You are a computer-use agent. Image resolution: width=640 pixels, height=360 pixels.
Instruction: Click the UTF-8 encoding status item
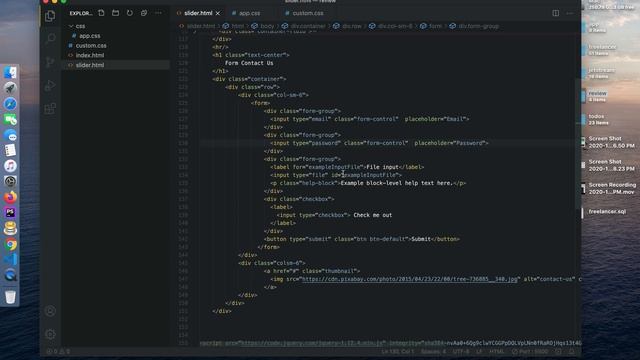(461, 351)
